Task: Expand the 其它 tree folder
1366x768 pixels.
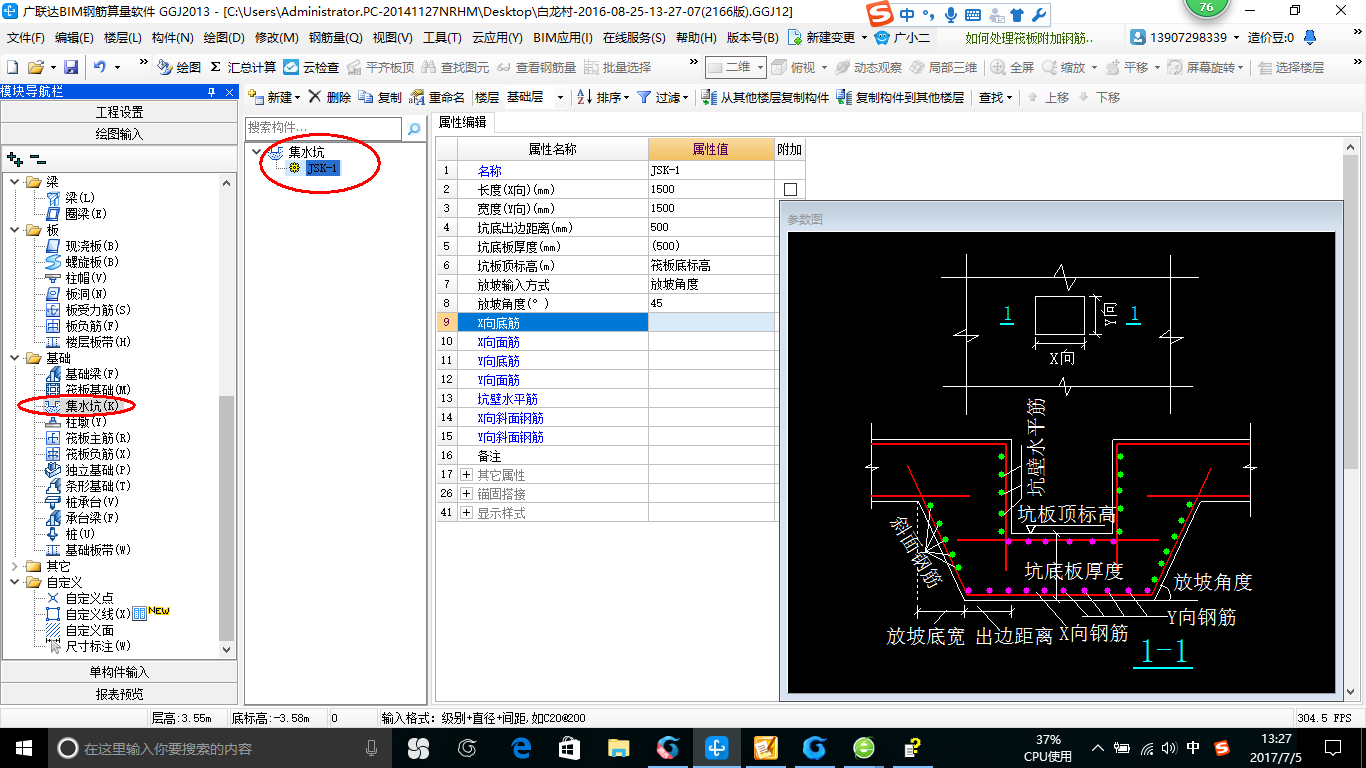Action: click(14, 566)
